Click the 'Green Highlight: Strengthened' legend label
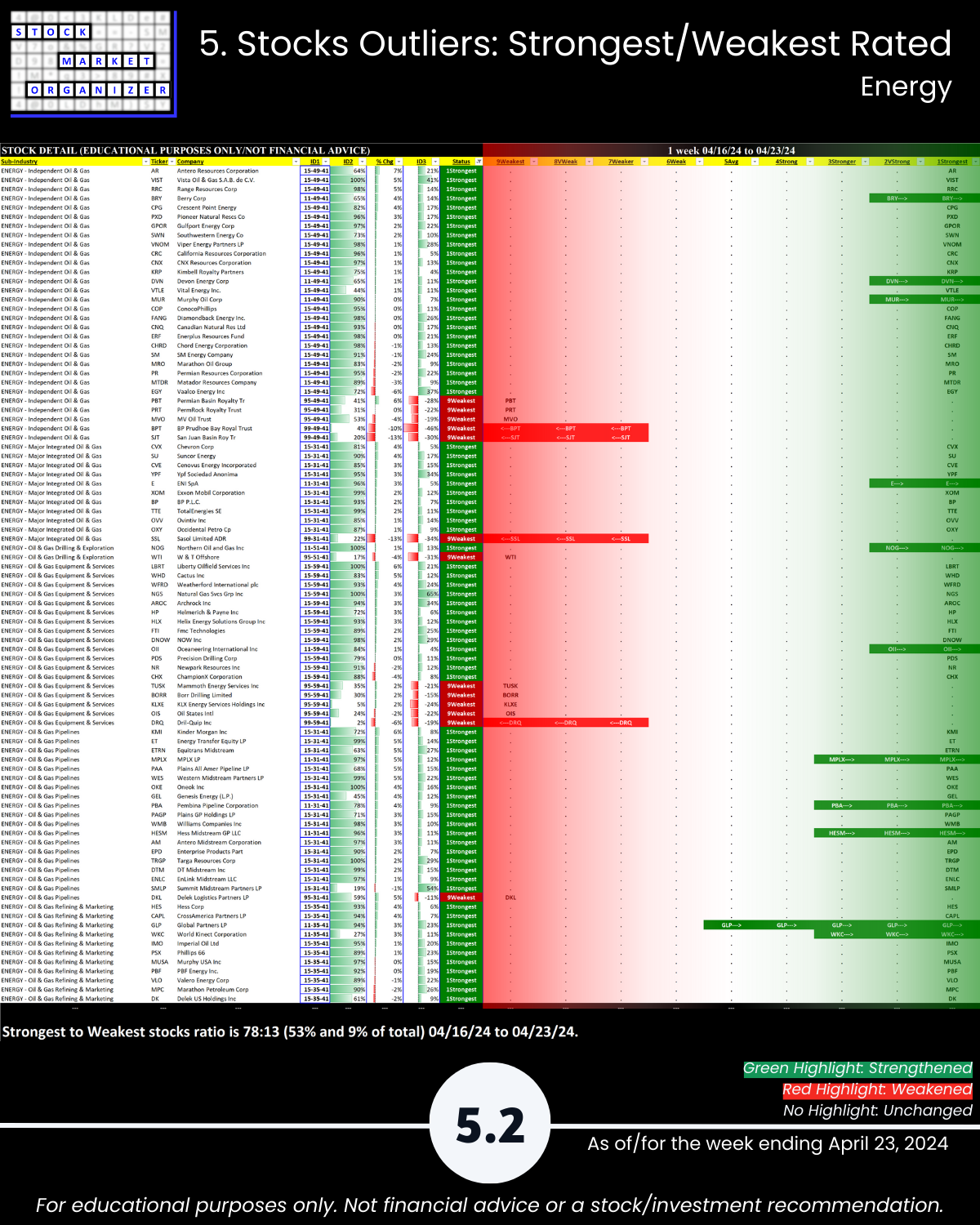Viewport: 980px width, 1225px height. [857, 1068]
